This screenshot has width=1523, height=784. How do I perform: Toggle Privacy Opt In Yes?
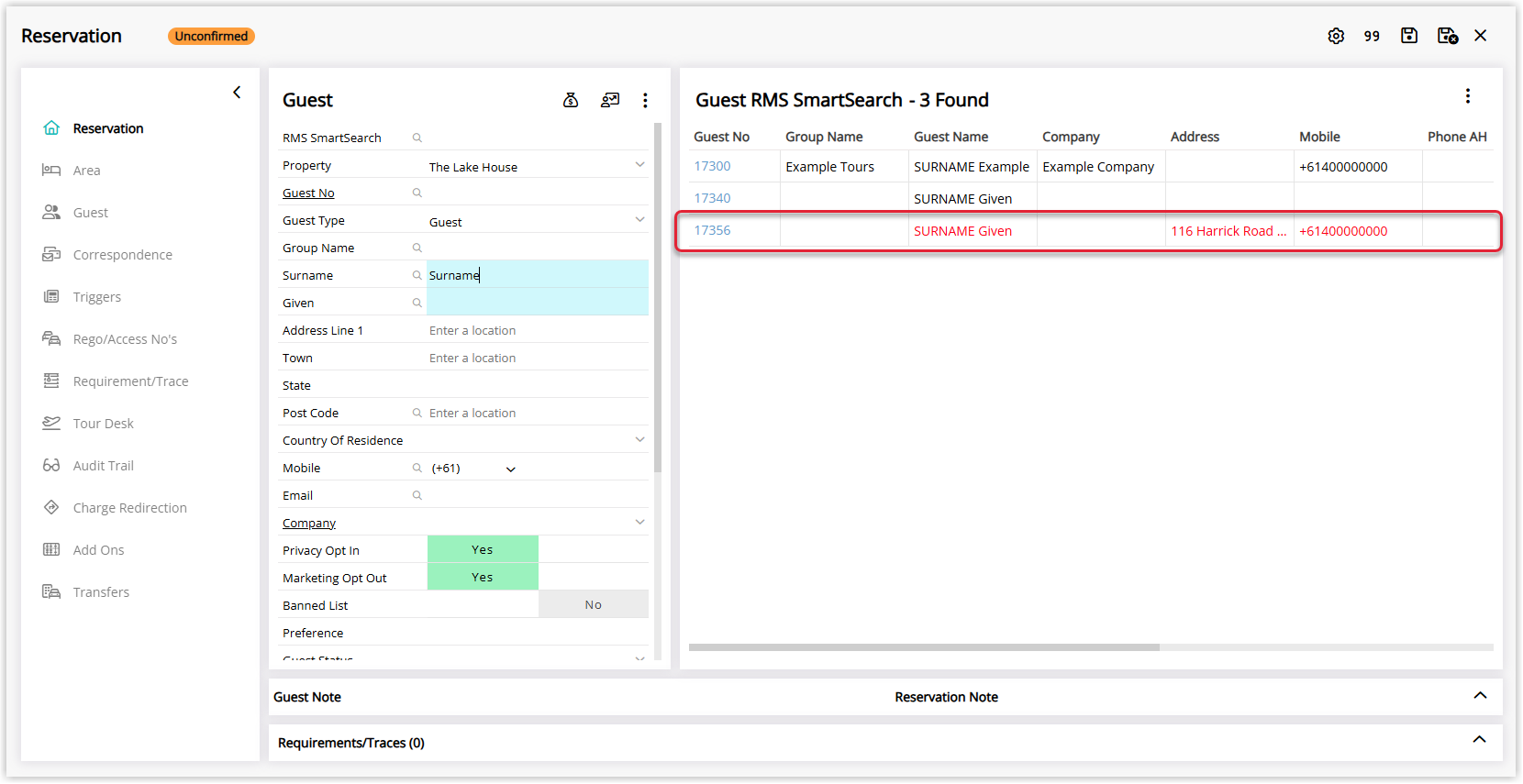tap(483, 549)
